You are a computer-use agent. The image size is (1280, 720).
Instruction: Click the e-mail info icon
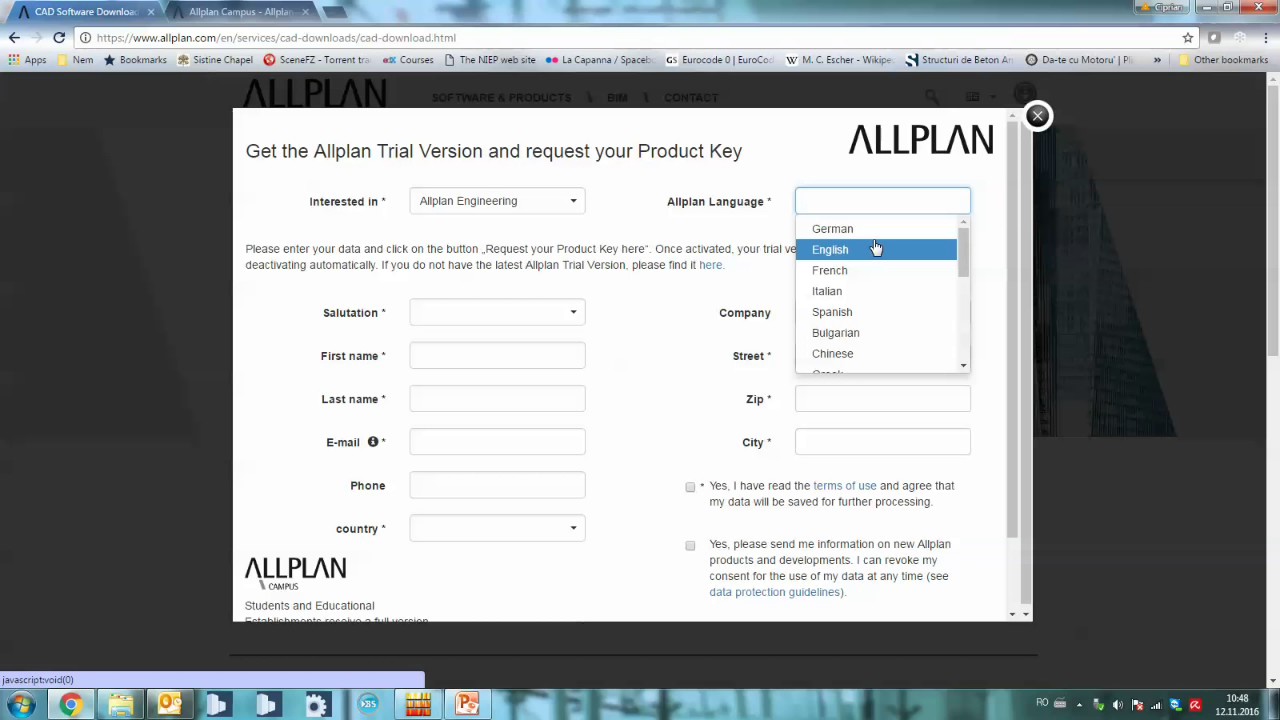point(372,442)
